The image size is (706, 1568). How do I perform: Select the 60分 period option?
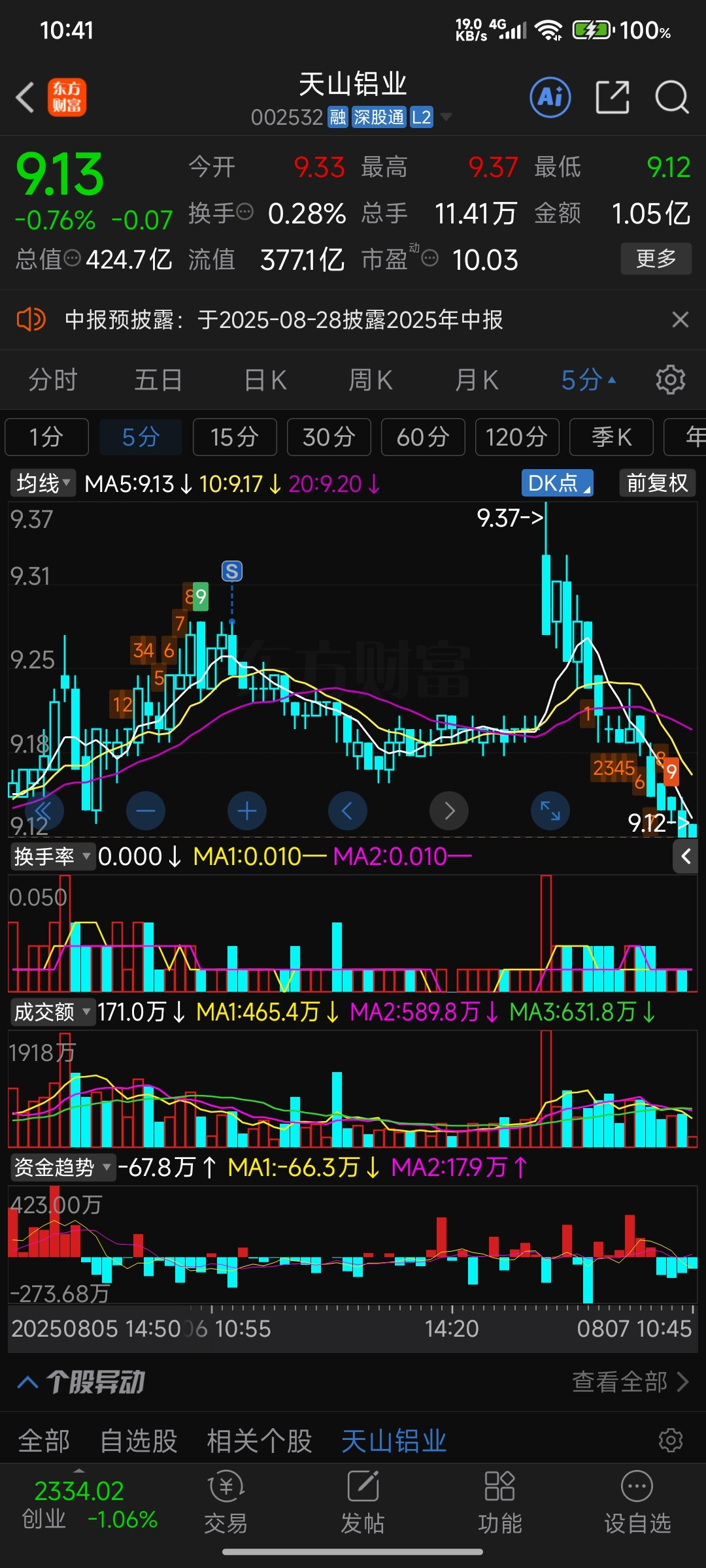tap(423, 436)
